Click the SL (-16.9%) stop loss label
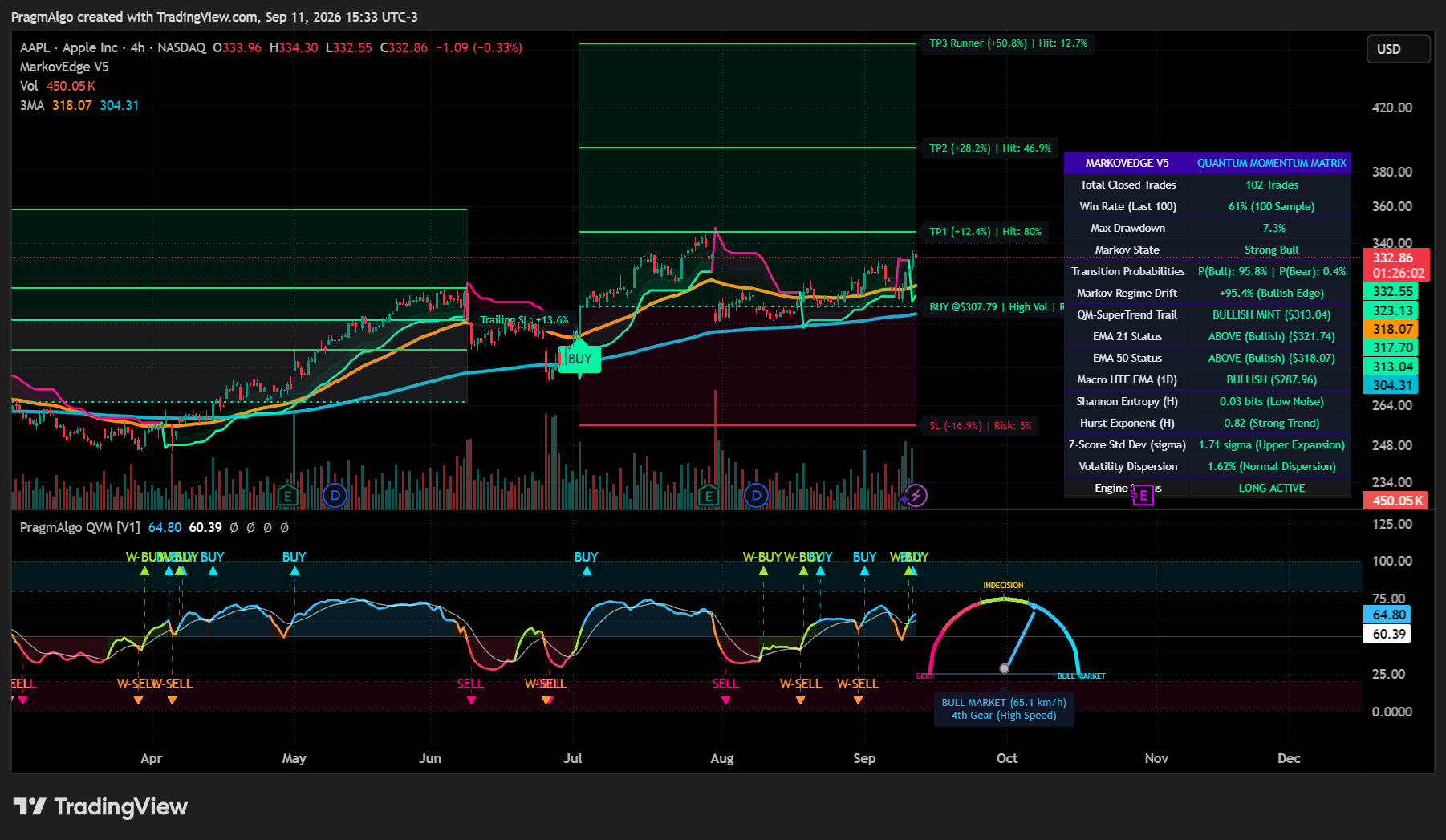Image resolution: width=1446 pixels, height=840 pixels. [x=981, y=426]
